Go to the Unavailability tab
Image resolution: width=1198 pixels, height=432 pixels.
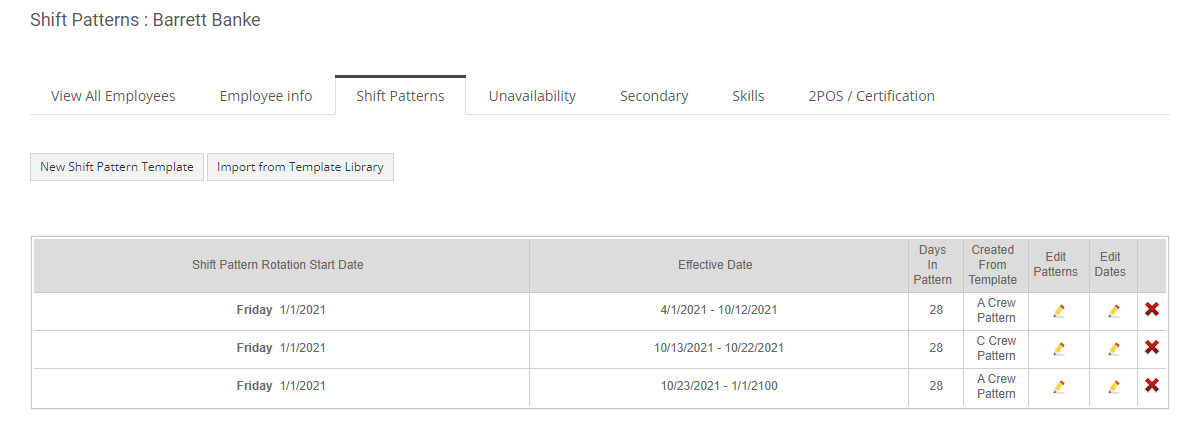pos(533,96)
